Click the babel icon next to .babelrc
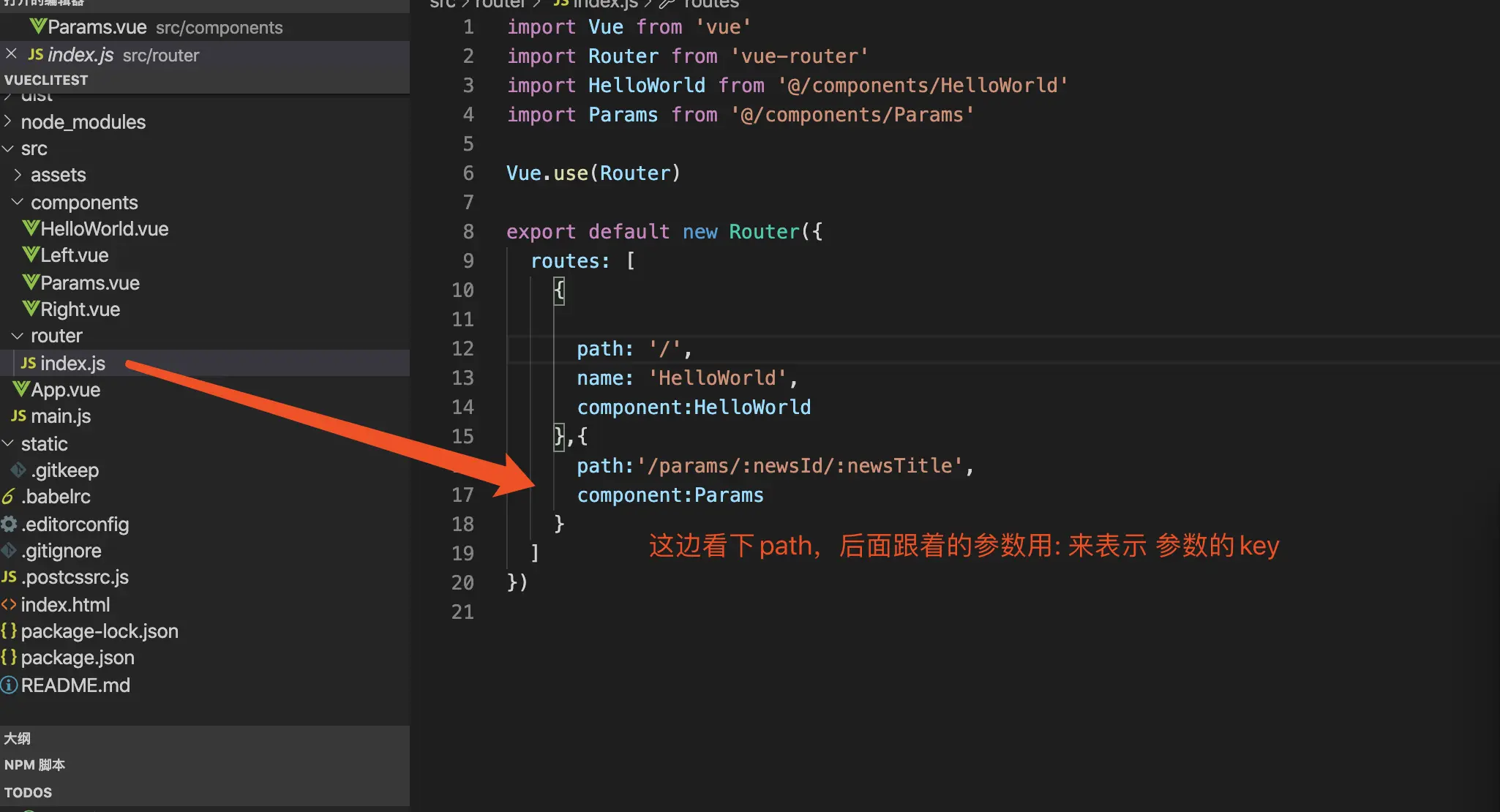This screenshot has height=812, width=1500. [x=8, y=497]
